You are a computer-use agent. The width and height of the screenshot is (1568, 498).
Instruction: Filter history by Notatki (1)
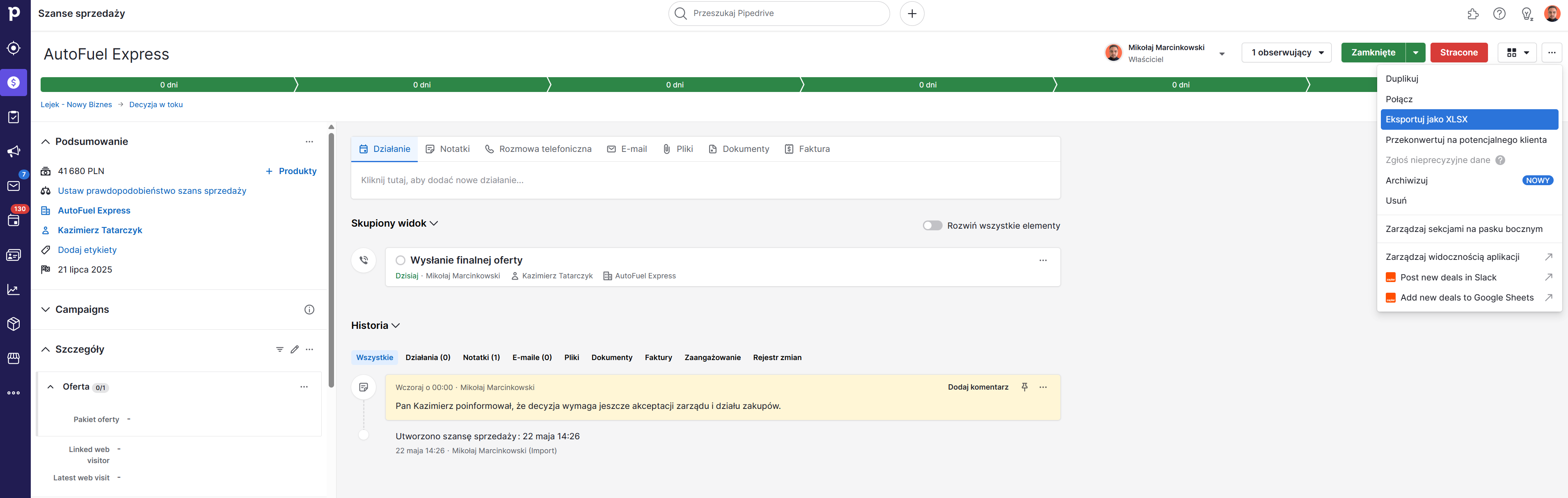click(x=481, y=357)
